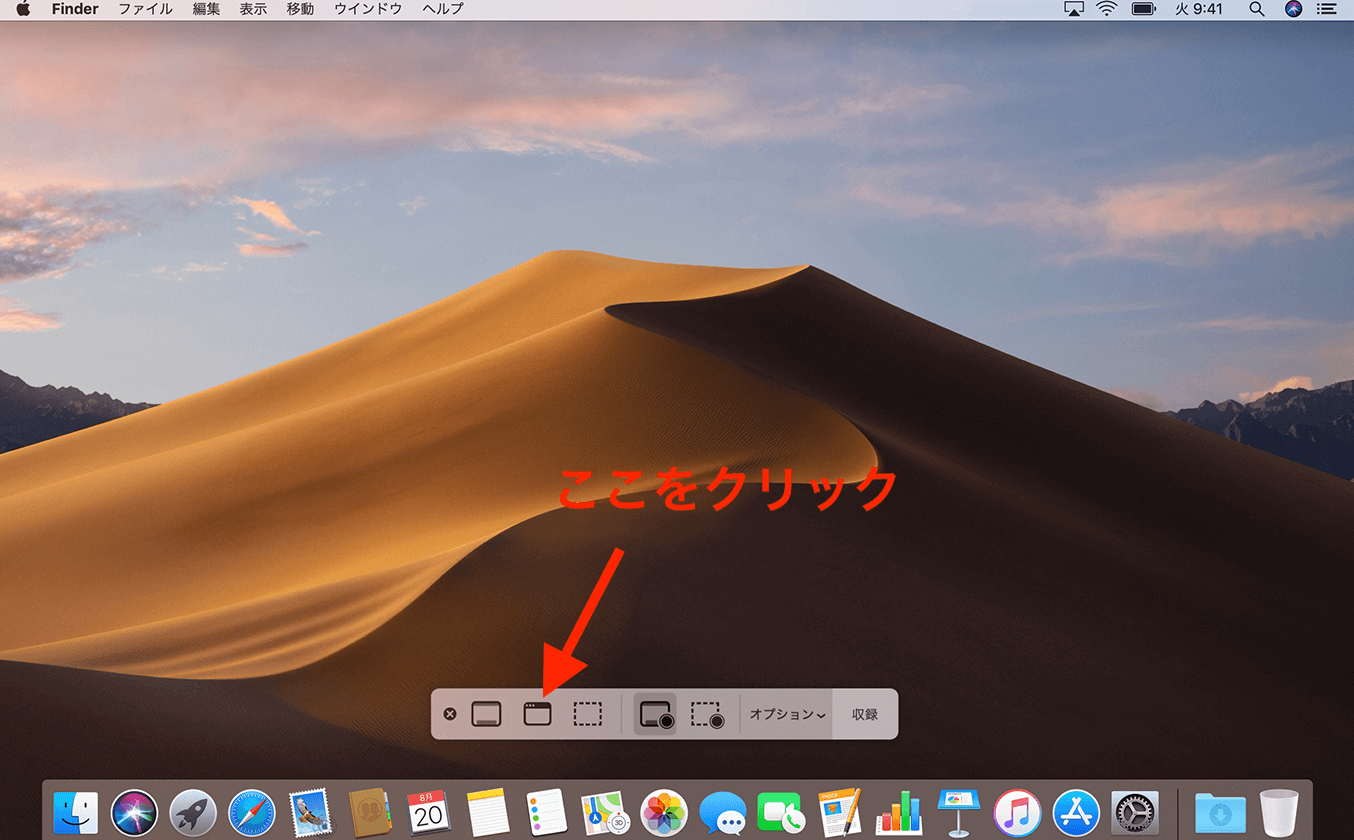Close the screenshot toolbar
The height and width of the screenshot is (840, 1354).
[450, 714]
